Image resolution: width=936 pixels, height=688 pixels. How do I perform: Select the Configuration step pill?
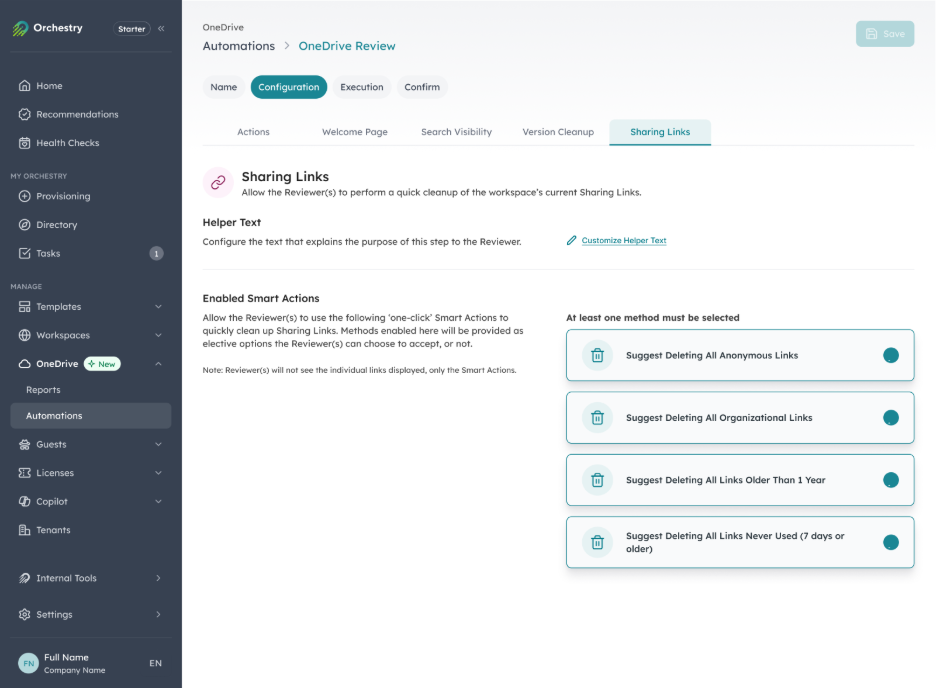pos(288,87)
